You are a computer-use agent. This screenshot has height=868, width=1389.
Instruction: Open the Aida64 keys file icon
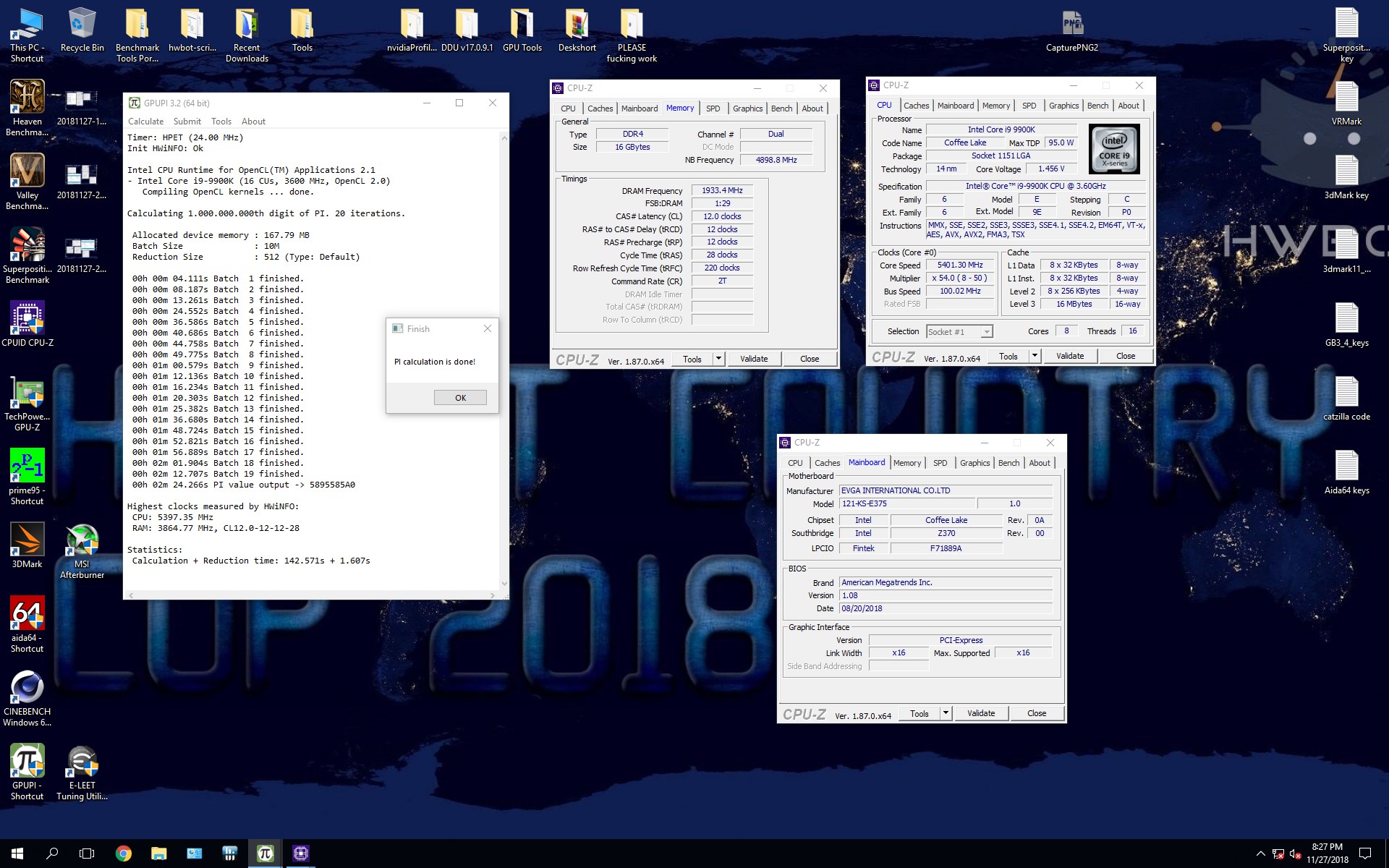[x=1347, y=472]
